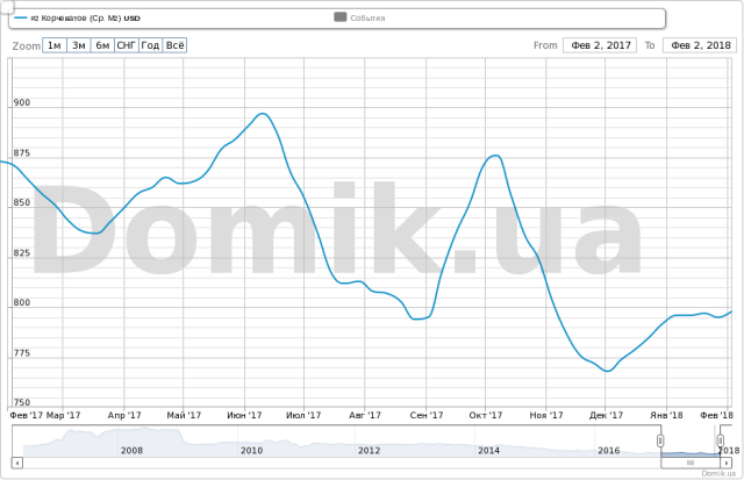Click the navigator scrollbar thumb
This screenshot has width=744, height=480.
[690, 462]
